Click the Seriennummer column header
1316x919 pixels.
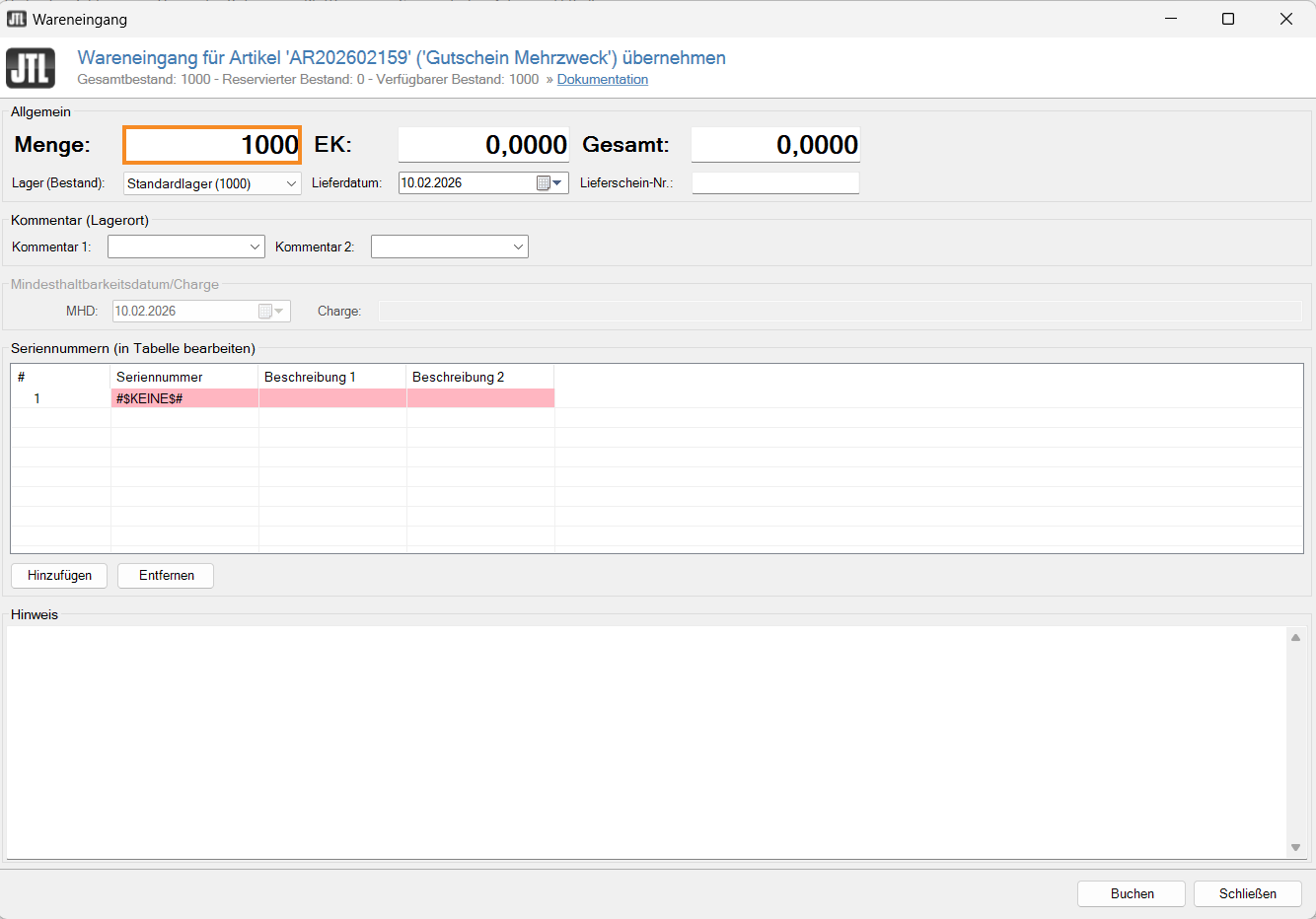click(x=183, y=377)
